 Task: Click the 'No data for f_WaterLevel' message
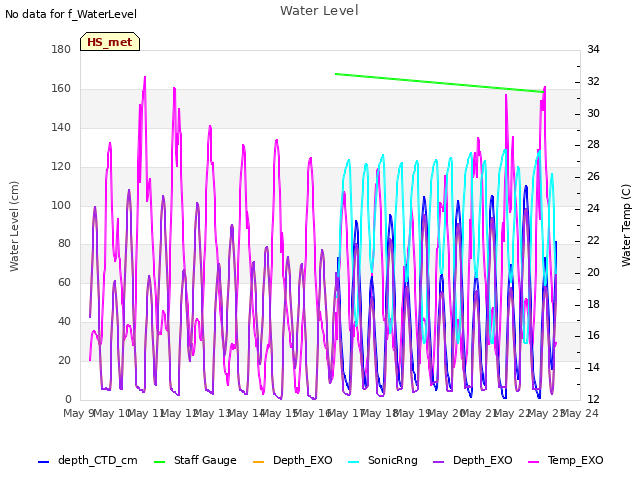point(71,14)
